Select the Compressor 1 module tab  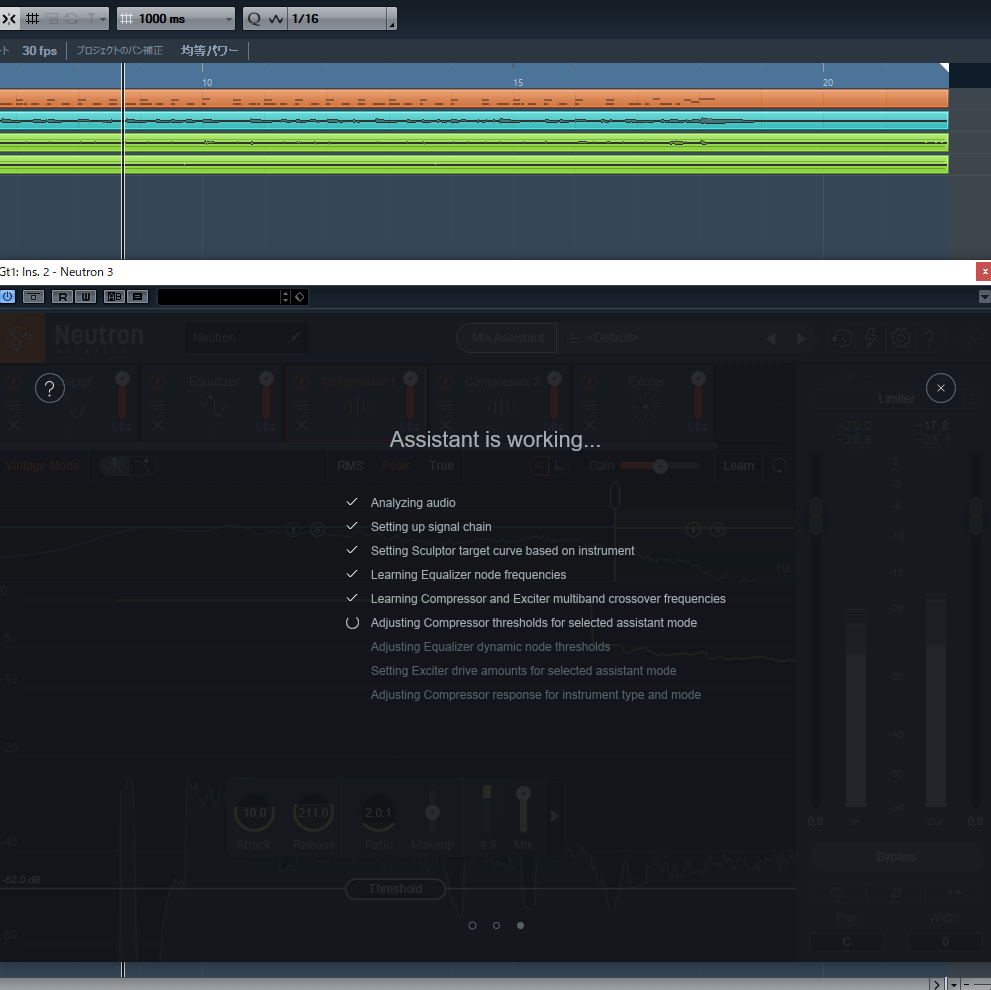tap(356, 403)
